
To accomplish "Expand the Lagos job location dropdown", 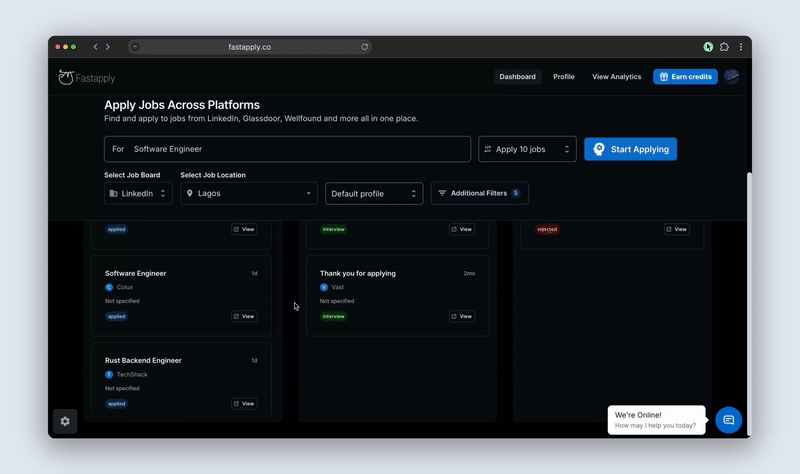I will click(248, 193).
